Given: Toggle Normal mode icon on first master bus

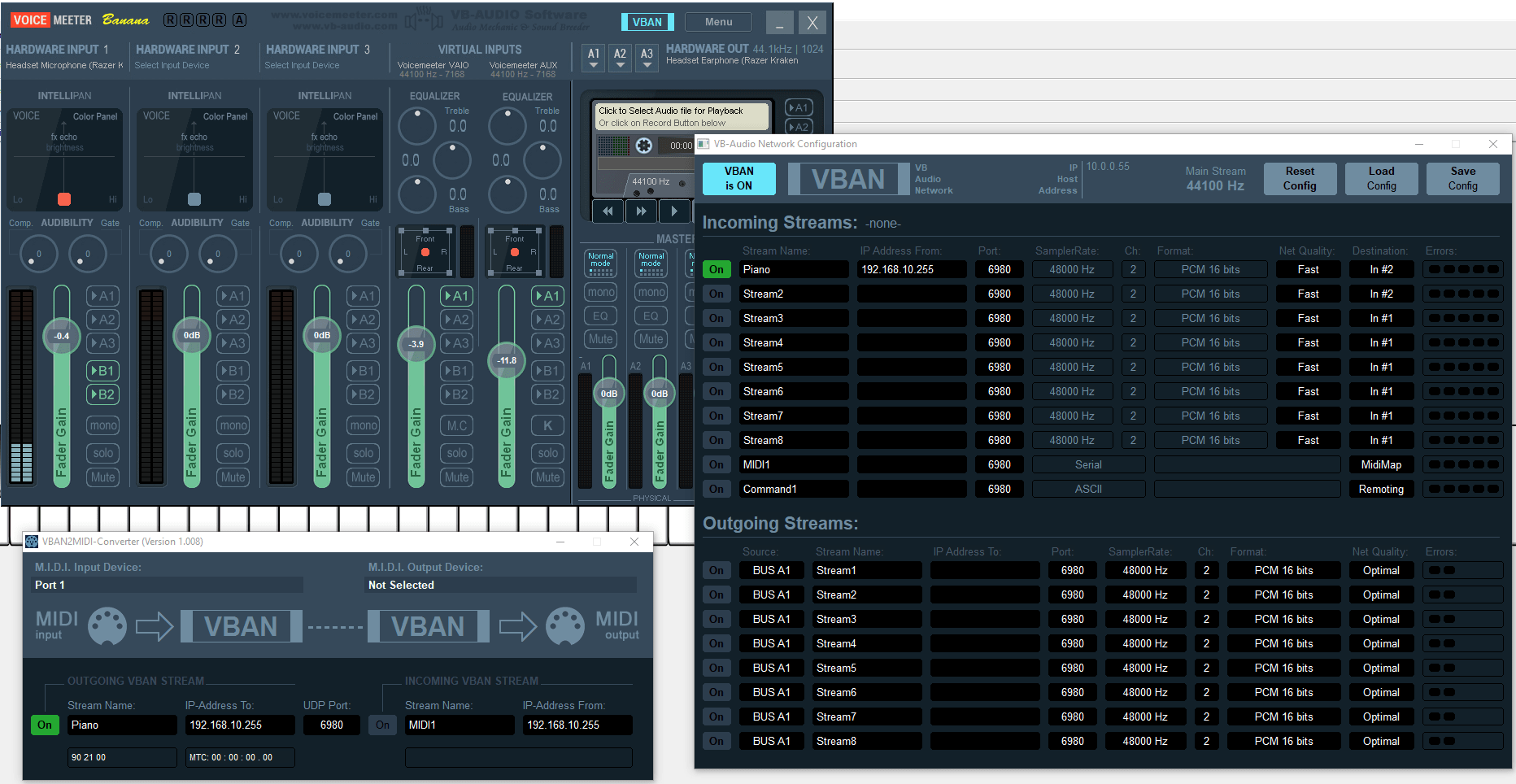Looking at the screenshot, I should [601, 263].
